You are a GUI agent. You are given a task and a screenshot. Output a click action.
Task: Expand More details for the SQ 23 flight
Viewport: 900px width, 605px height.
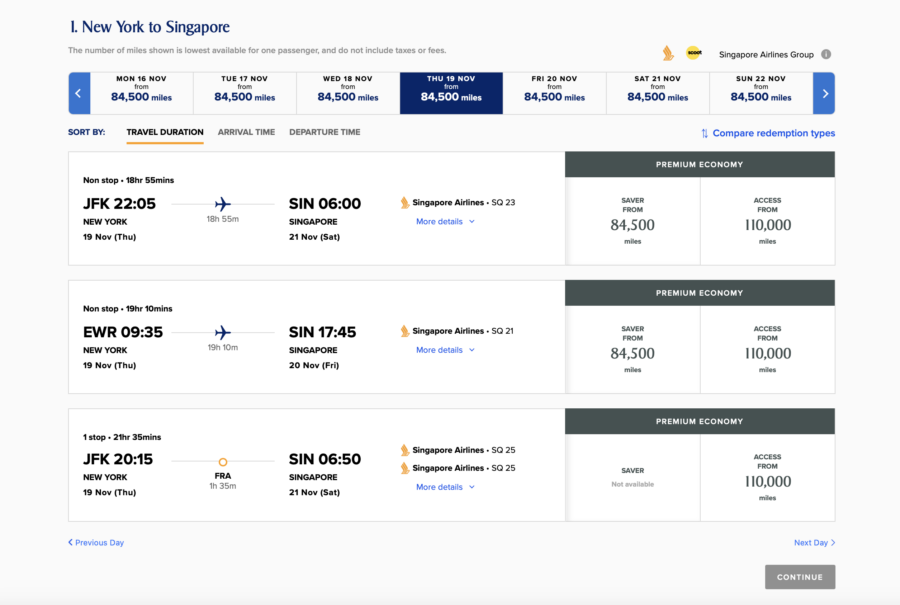pos(442,221)
